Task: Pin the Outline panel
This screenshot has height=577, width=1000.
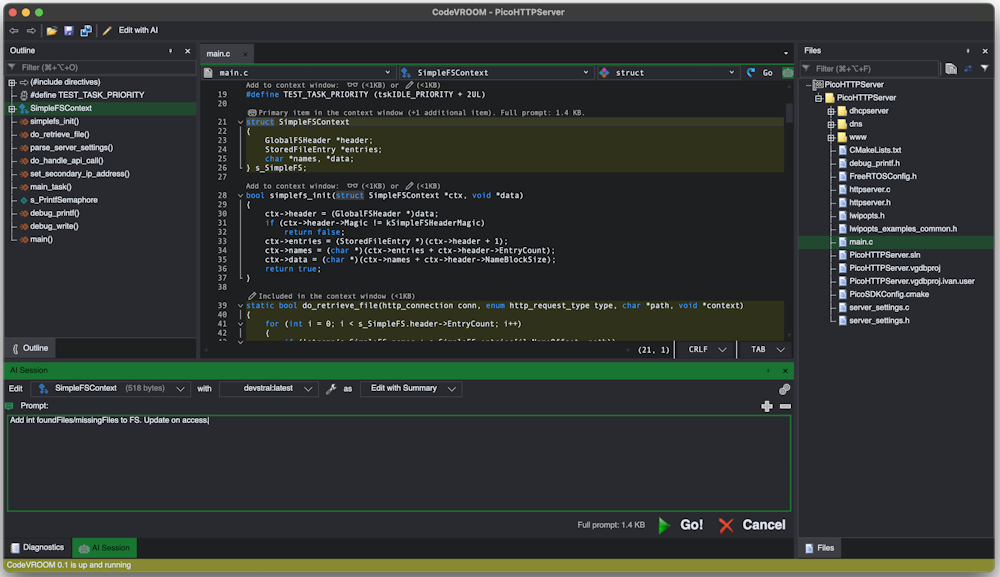Action: coord(170,51)
